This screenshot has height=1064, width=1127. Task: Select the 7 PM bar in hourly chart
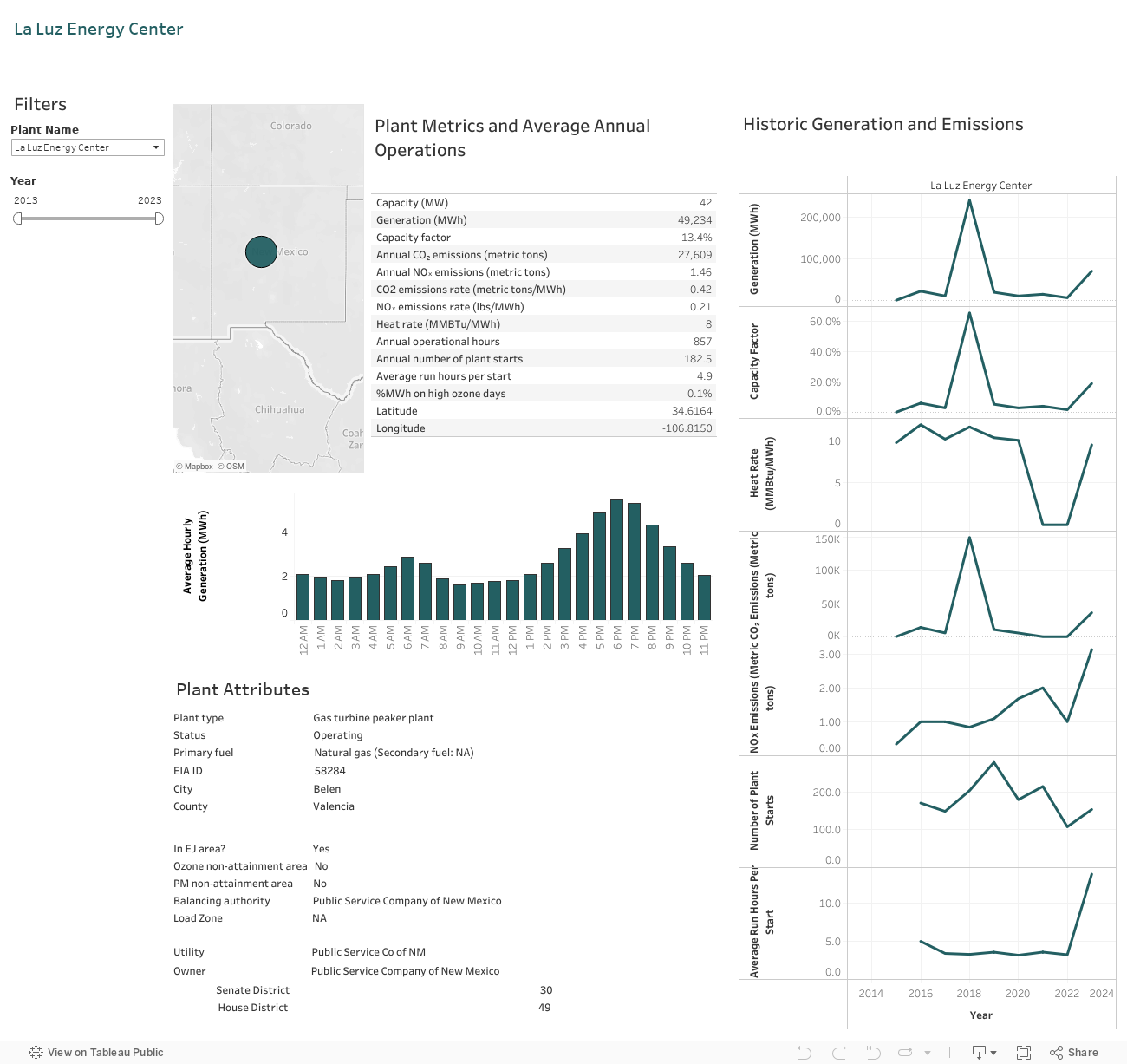pos(635,561)
